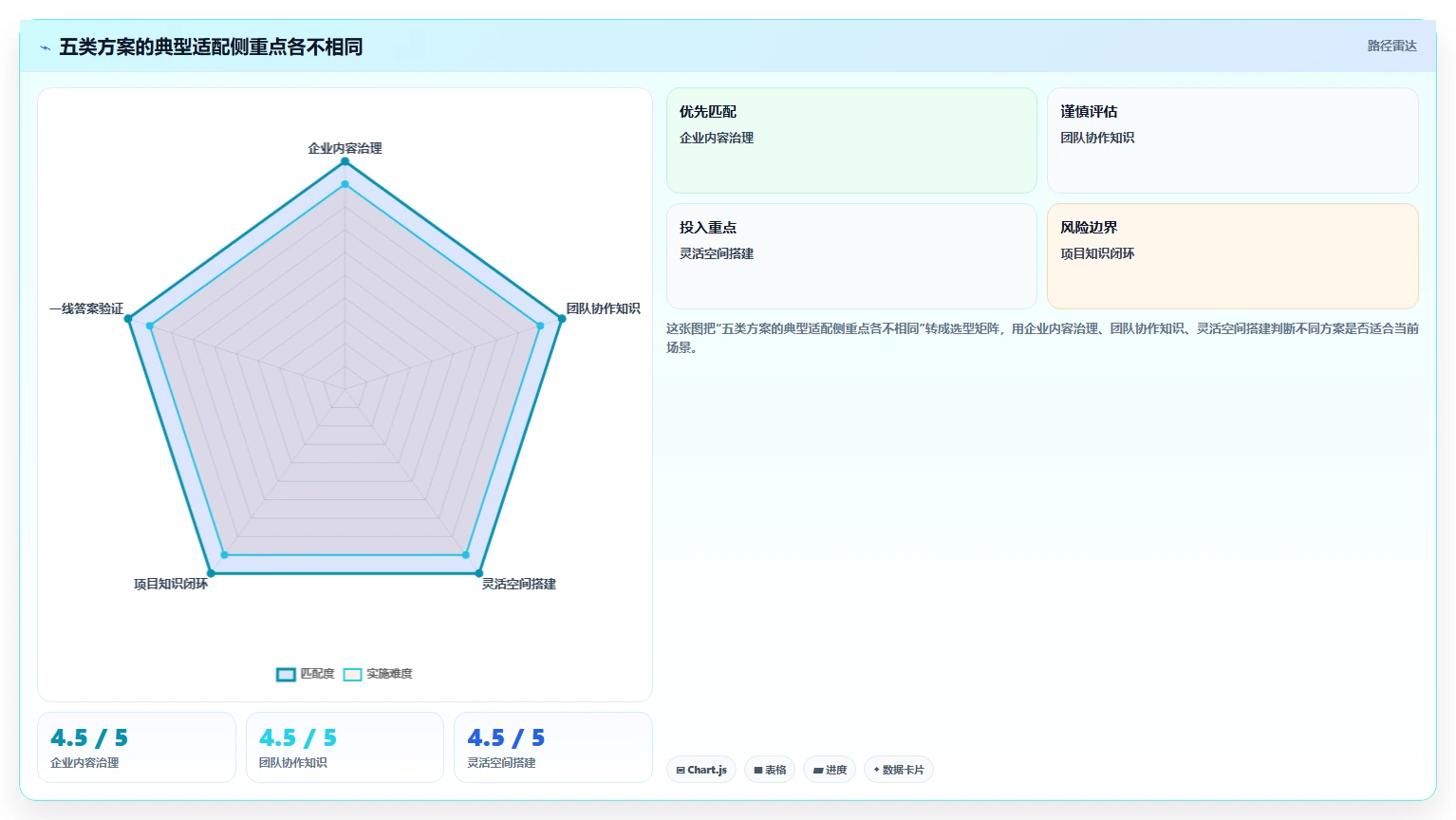This screenshot has height=820, width=1456.
Task: Click the outer 匹配度 point on 一线答案验证 axis
Action: 128,319
